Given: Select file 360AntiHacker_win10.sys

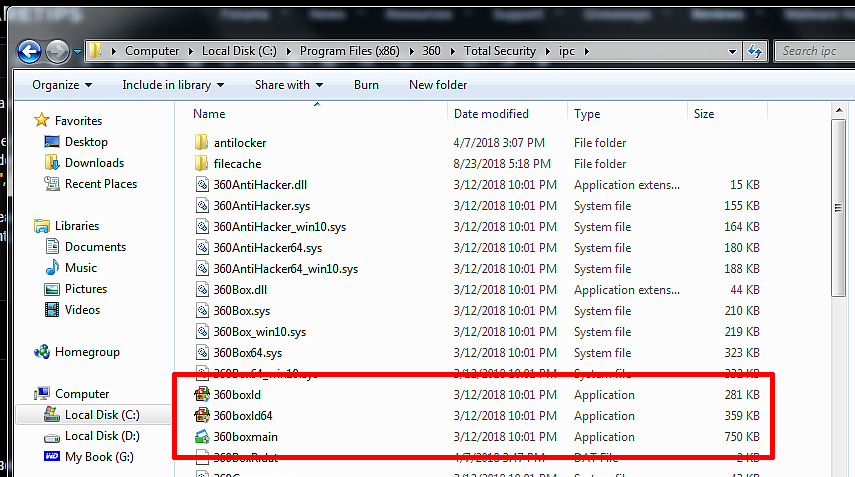Looking at the screenshot, I should (x=280, y=227).
